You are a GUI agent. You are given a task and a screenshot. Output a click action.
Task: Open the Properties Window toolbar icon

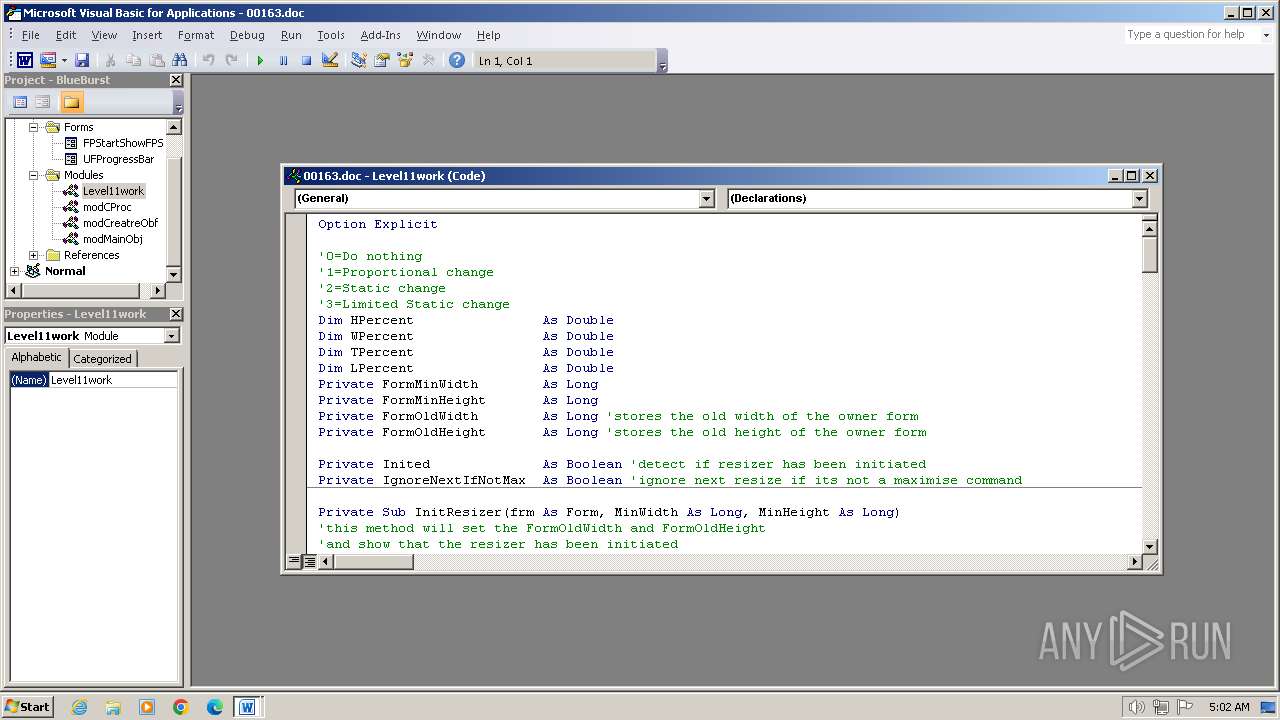coord(381,61)
